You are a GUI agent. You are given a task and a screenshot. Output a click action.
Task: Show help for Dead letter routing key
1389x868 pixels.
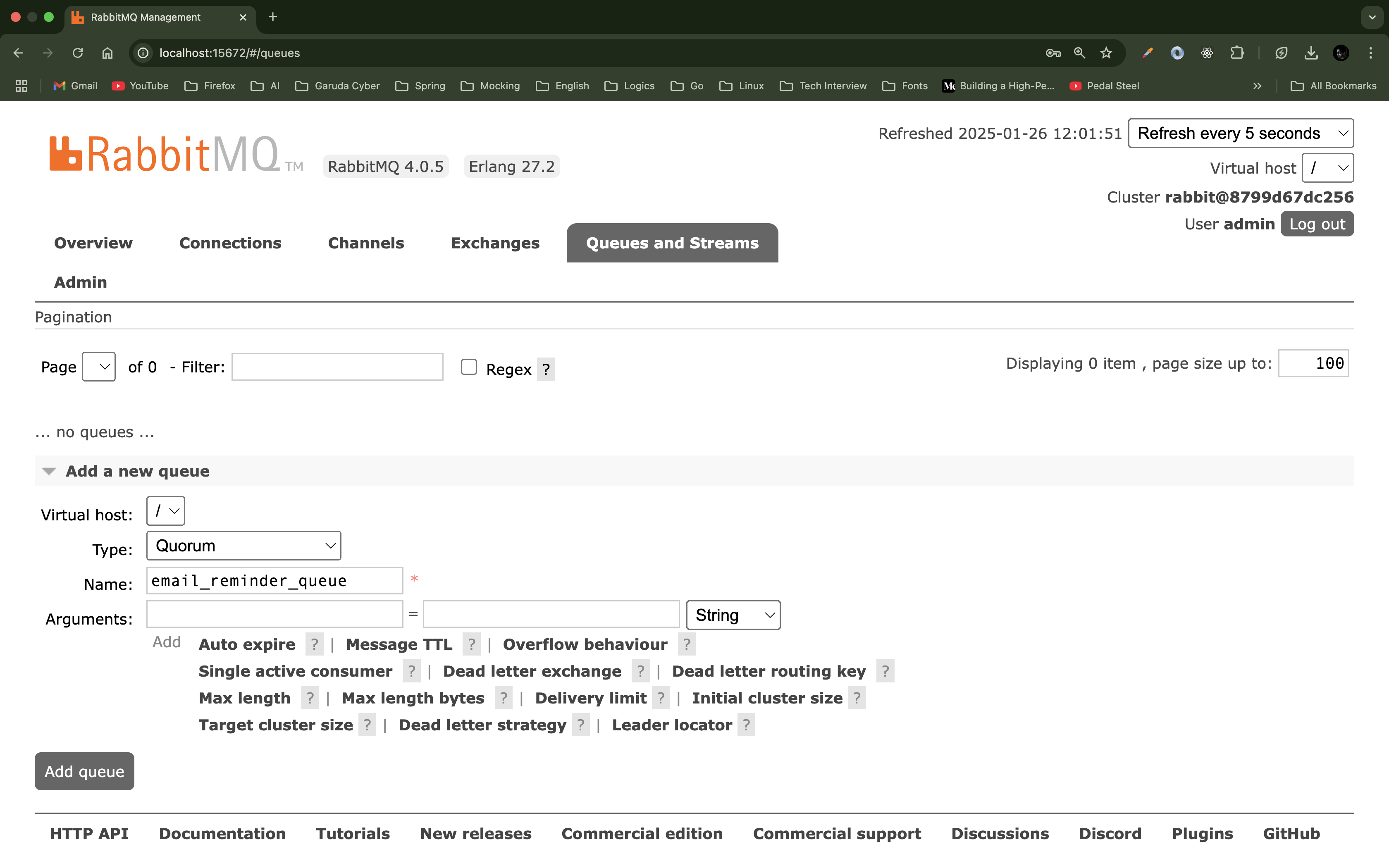point(885,671)
